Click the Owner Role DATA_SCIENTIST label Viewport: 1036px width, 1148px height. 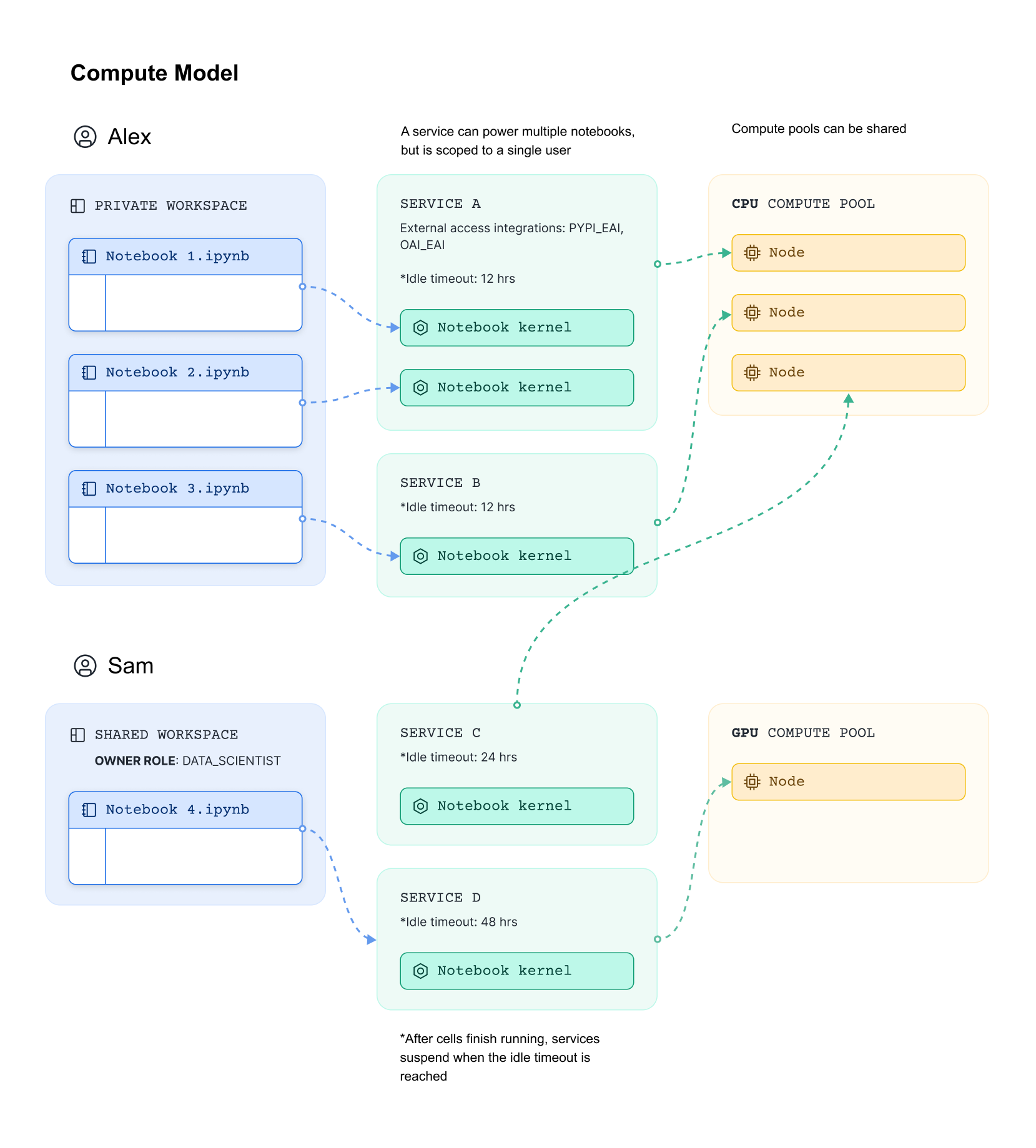[187, 761]
